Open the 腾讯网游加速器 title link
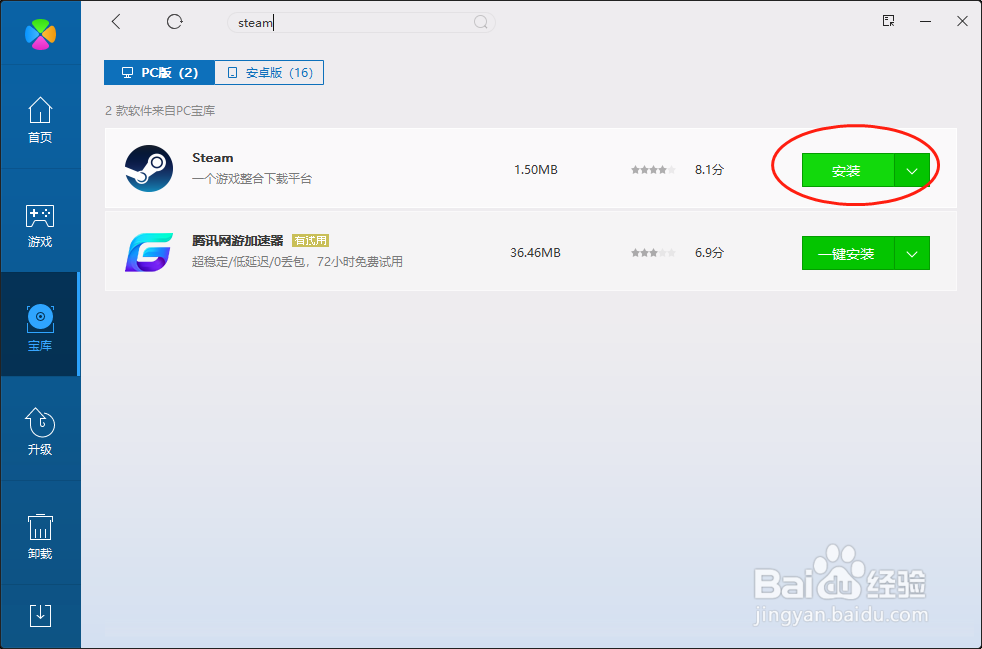Image resolution: width=982 pixels, height=649 pixels. pos(237,241)
